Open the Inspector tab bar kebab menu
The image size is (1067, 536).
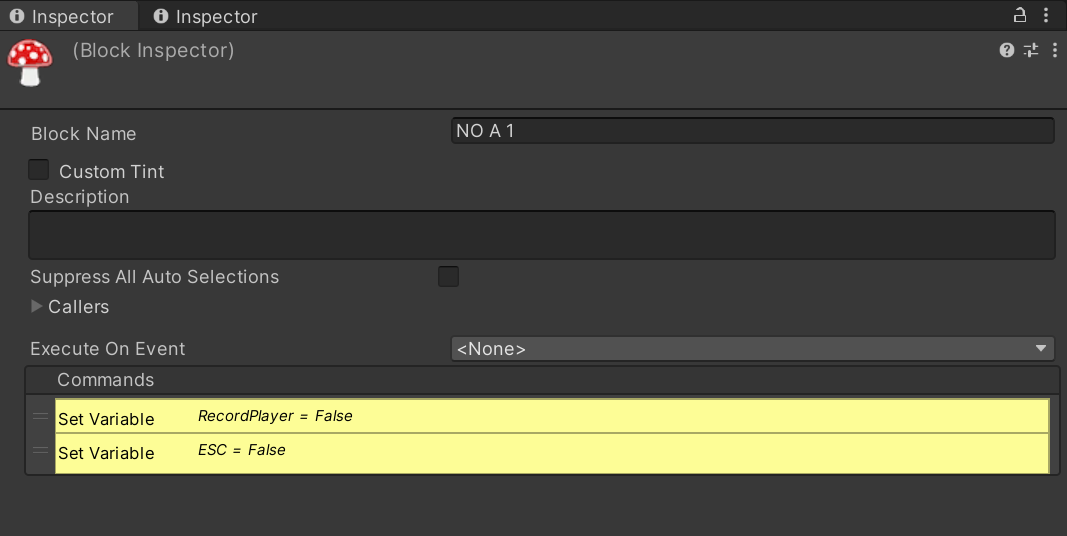point(1046,15)
